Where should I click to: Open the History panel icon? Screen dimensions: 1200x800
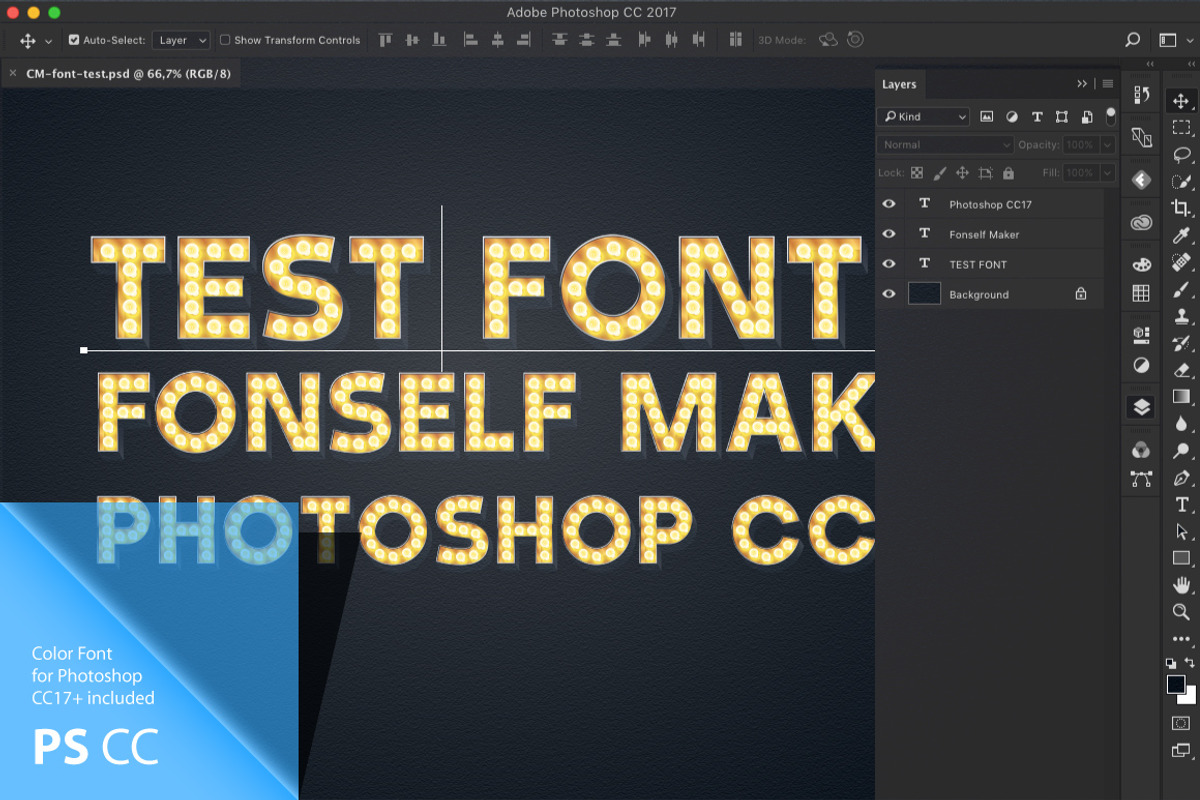pos(1141,94)
